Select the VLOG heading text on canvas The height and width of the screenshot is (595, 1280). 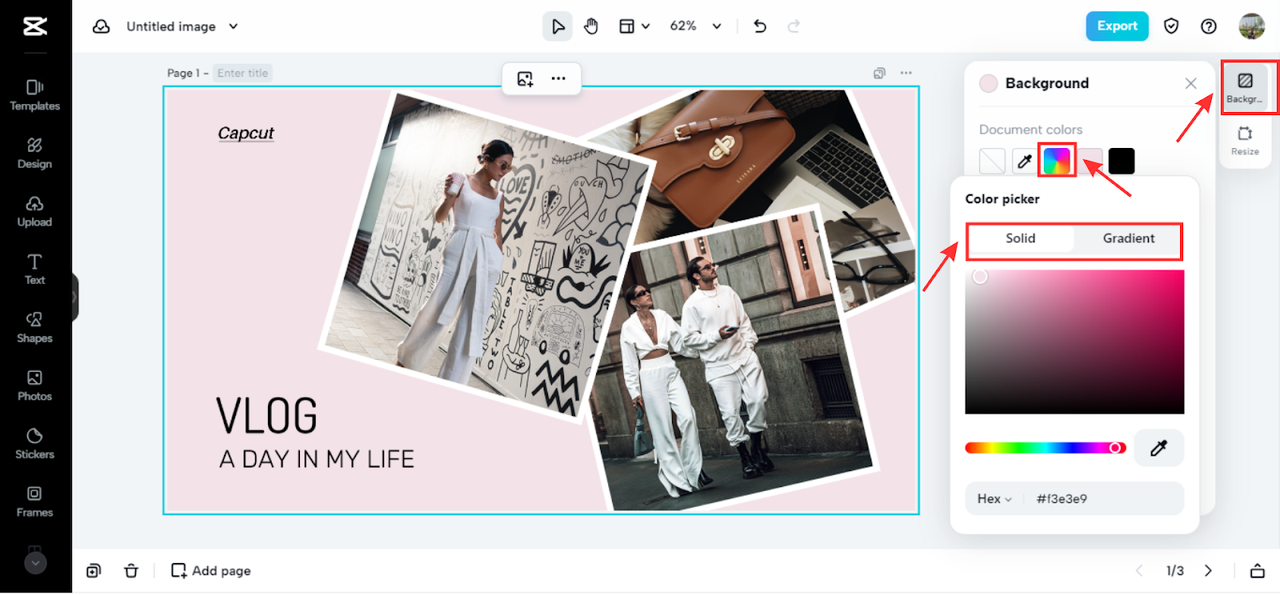coord(267,416)
